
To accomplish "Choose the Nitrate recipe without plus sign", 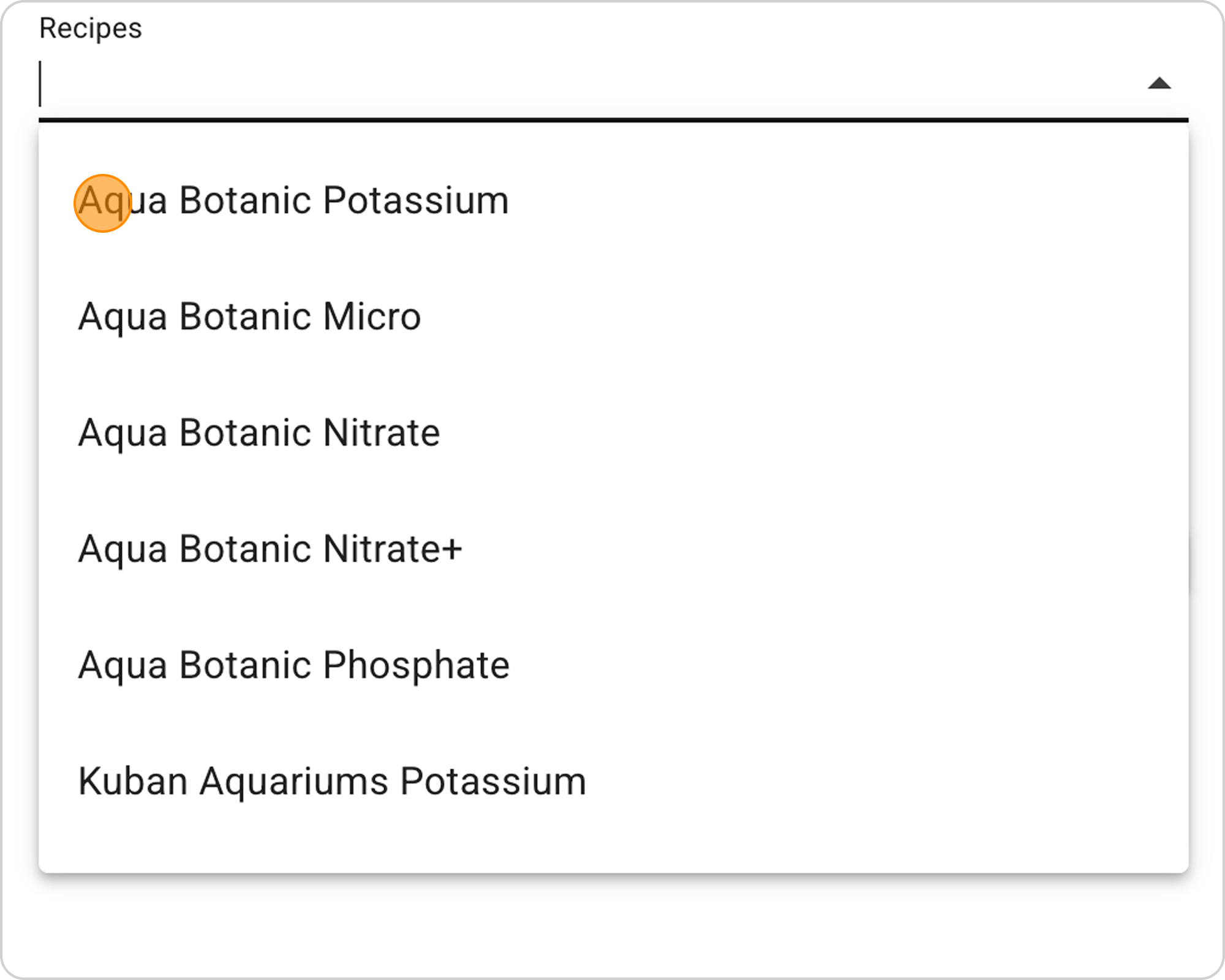I will tap(259, 433).
